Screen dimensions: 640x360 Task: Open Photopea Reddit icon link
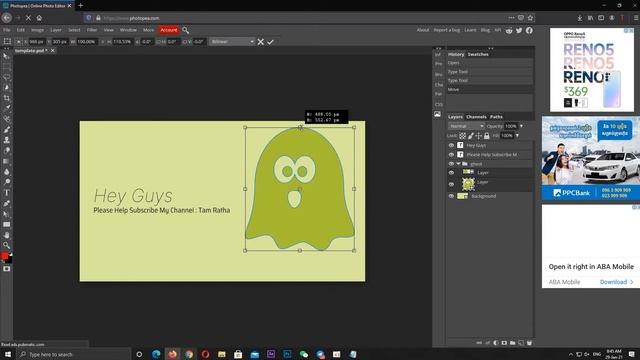[509, 30]
